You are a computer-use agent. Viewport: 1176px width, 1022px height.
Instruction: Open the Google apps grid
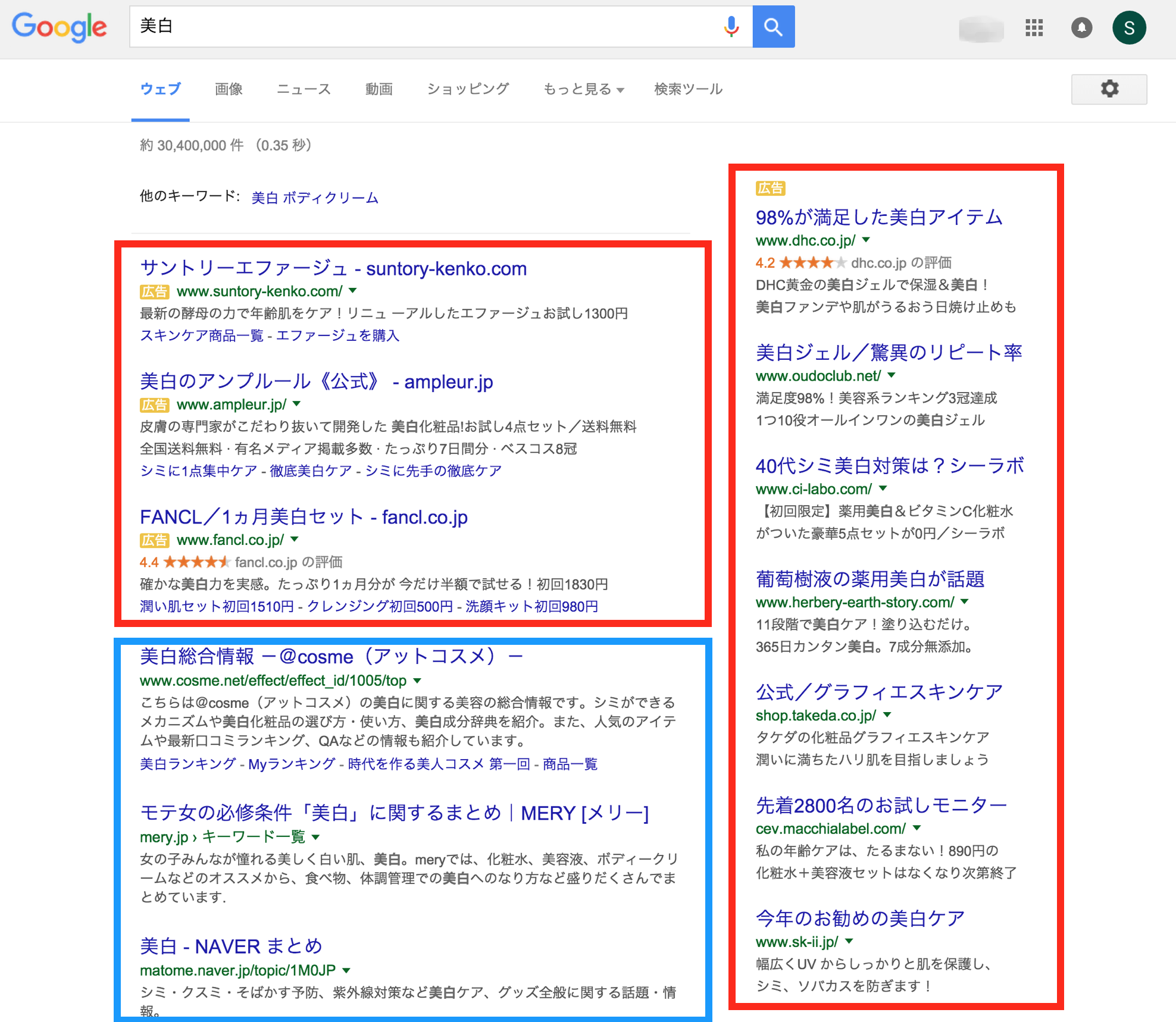pyautogui.click(x=1034, y=27)
